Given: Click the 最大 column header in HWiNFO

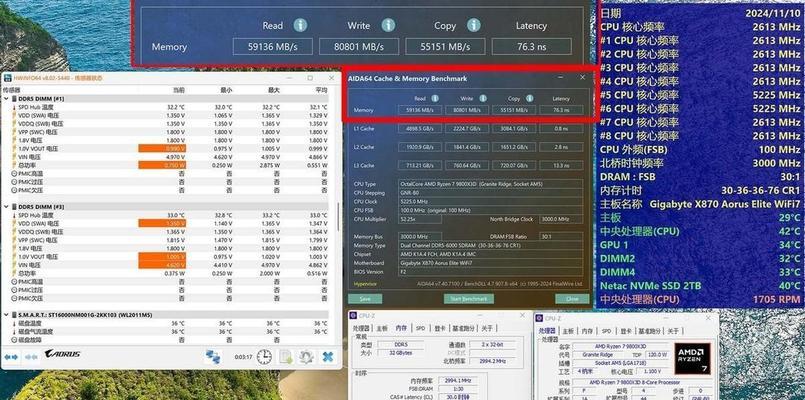Looking at the screenshot, I should click(274, 90).
